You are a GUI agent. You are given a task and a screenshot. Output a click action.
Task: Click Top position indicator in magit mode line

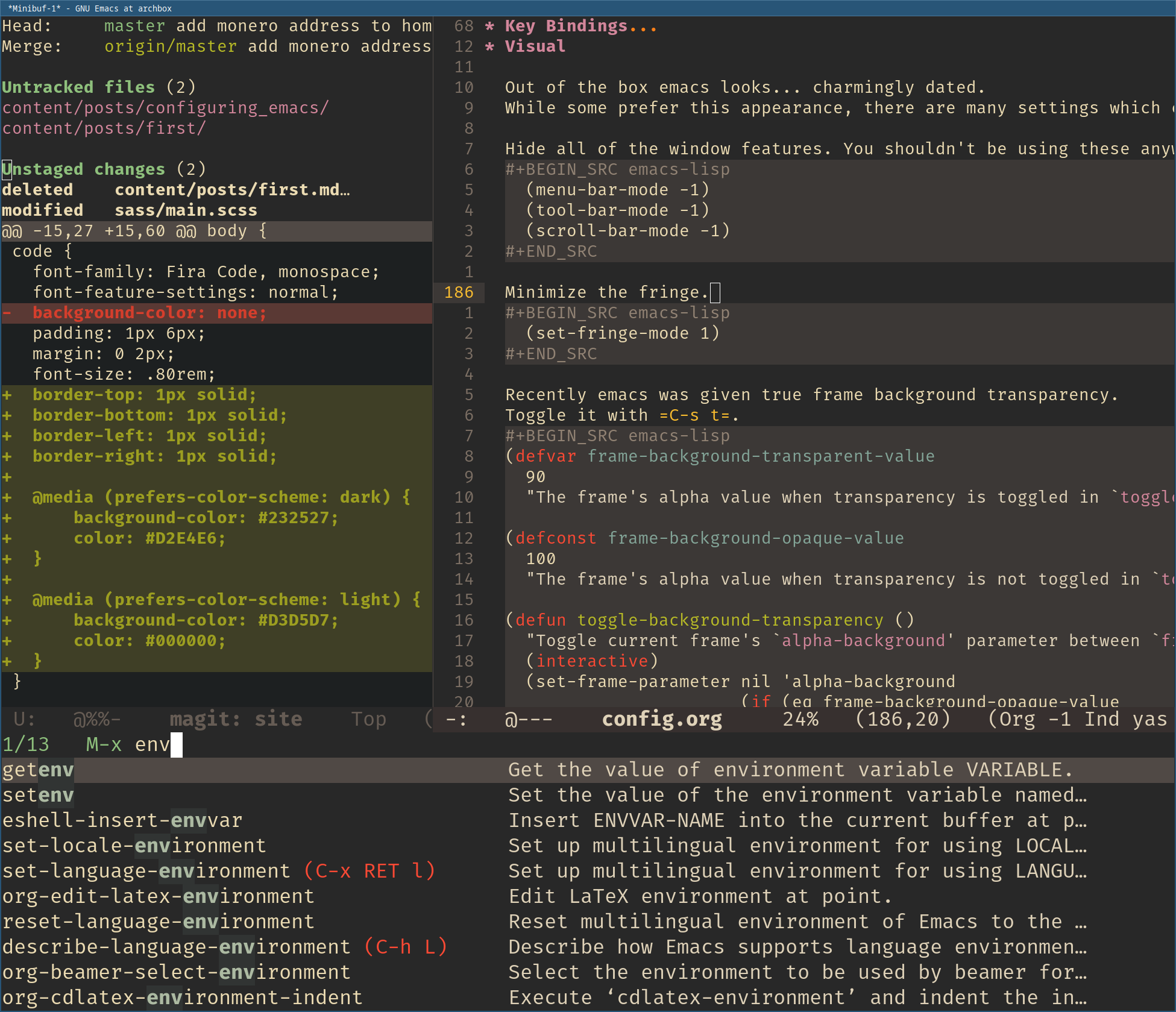coord(368,719)
